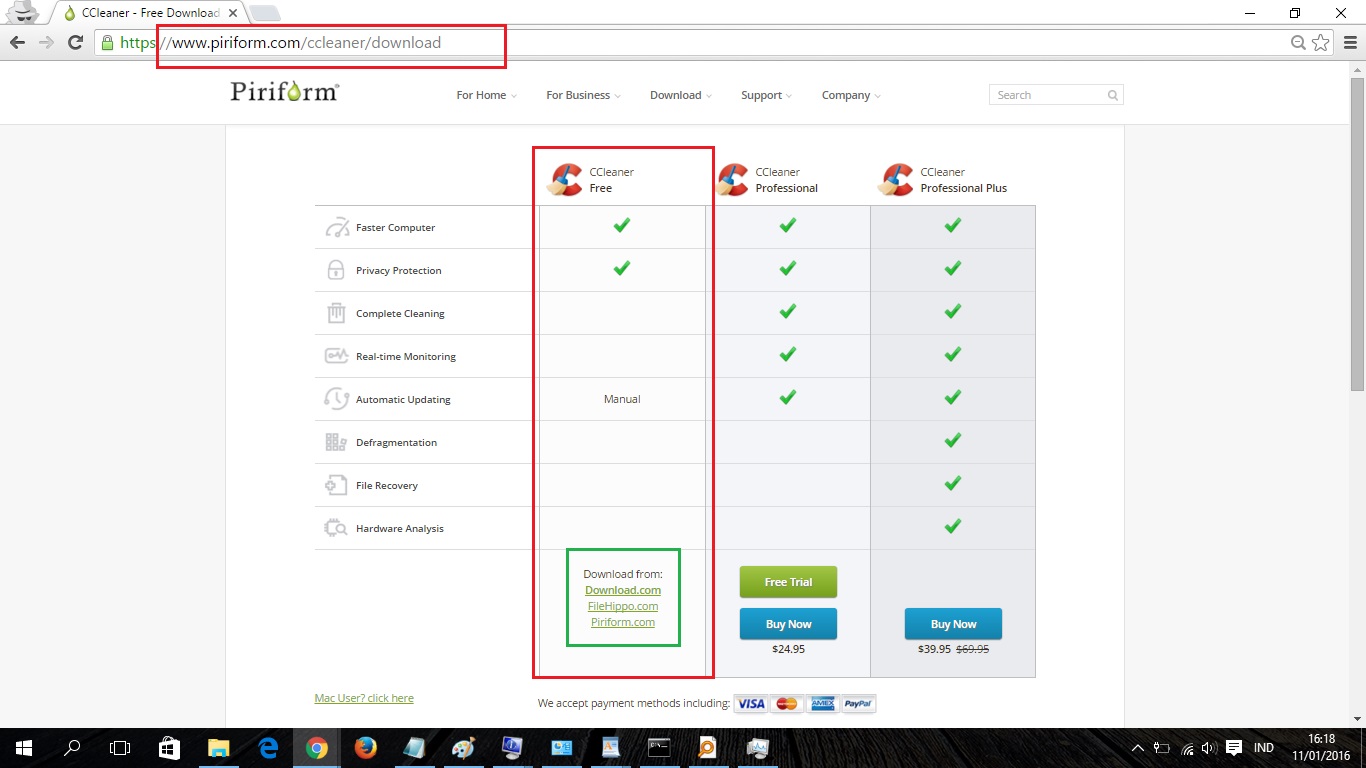Download CCleaner from Piriform.com link
Viewport: 1366px width, 768px height.
tap(623, 622)
